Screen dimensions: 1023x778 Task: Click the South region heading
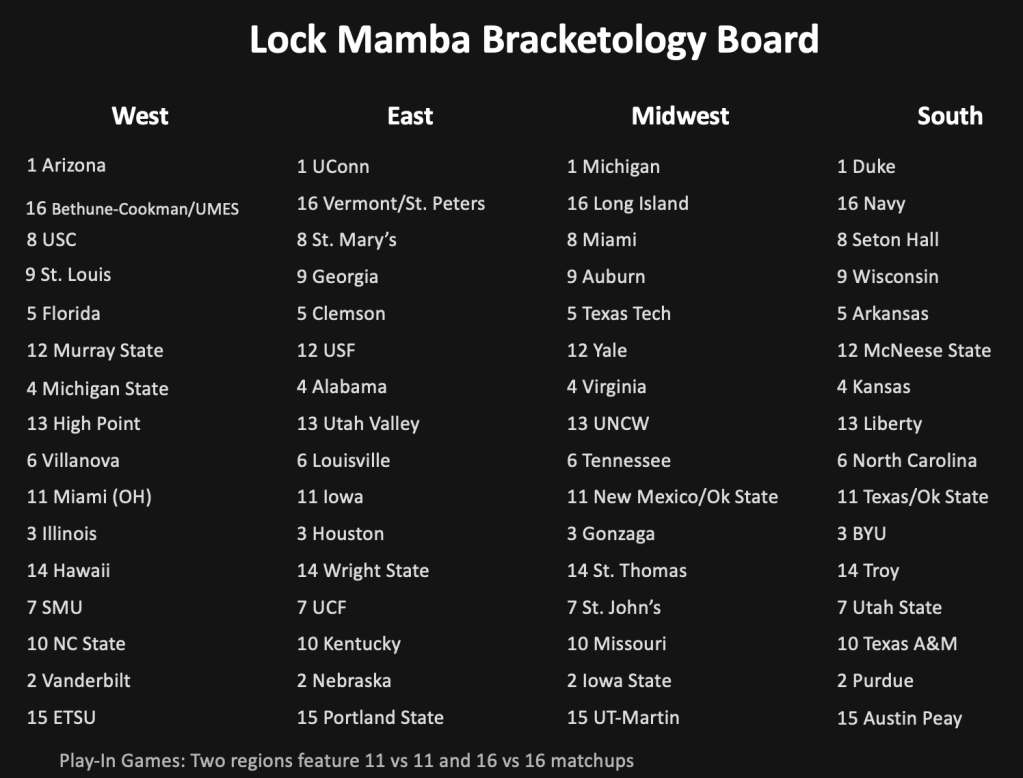tap(950, 116)
